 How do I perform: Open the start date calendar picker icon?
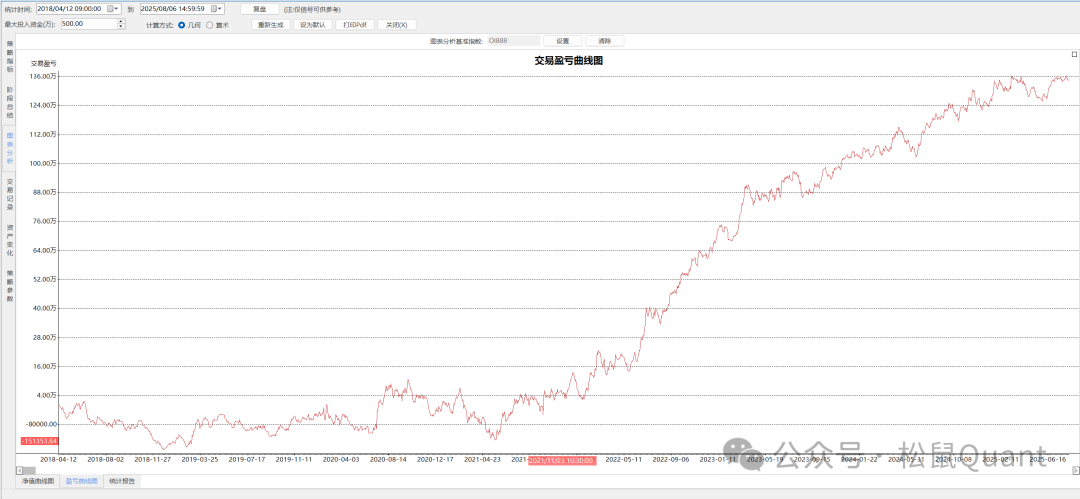point(110,8)
